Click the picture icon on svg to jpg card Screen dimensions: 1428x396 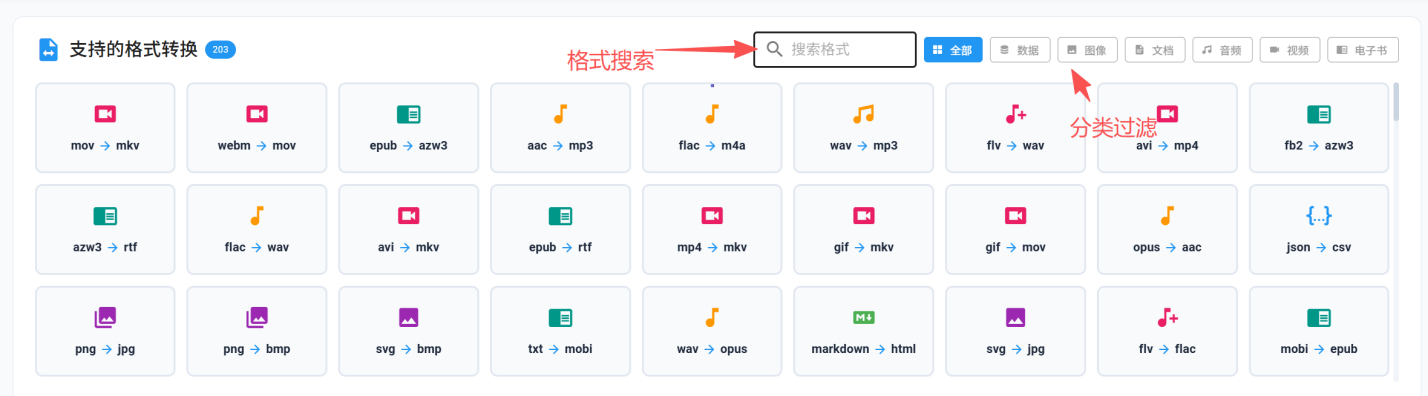point(1016,318)
